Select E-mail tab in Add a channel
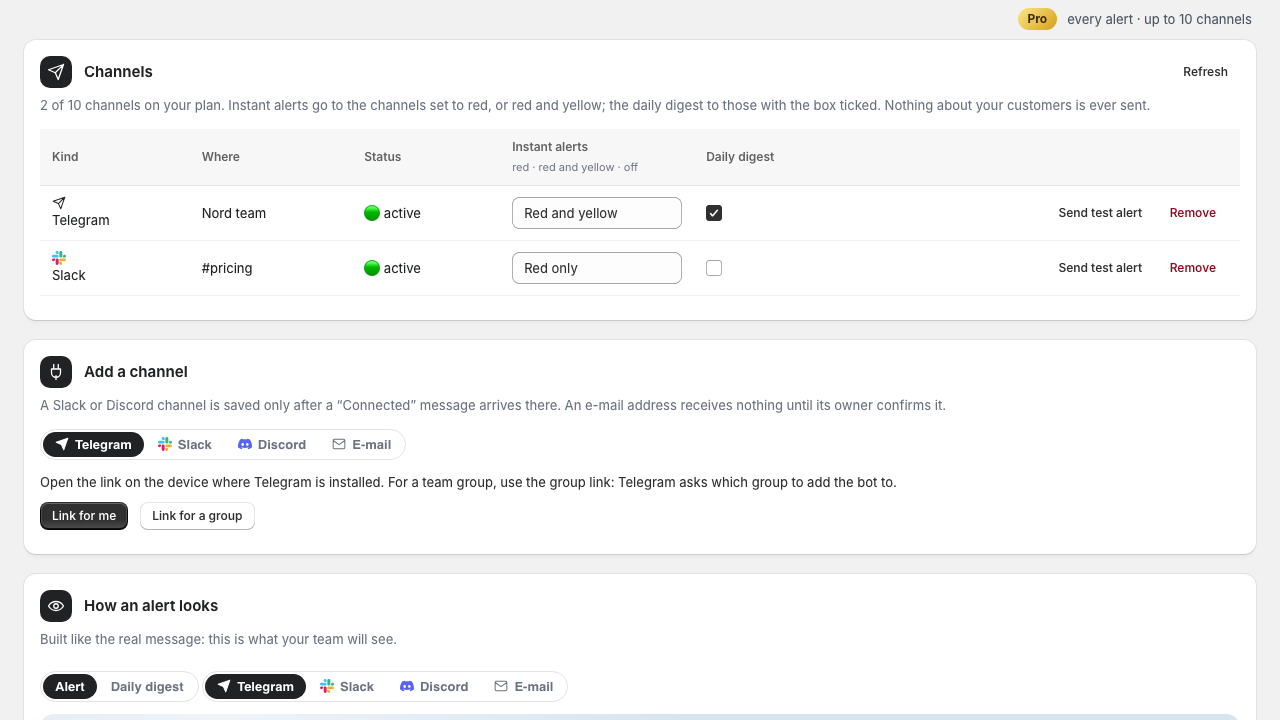 coord(362,444)
